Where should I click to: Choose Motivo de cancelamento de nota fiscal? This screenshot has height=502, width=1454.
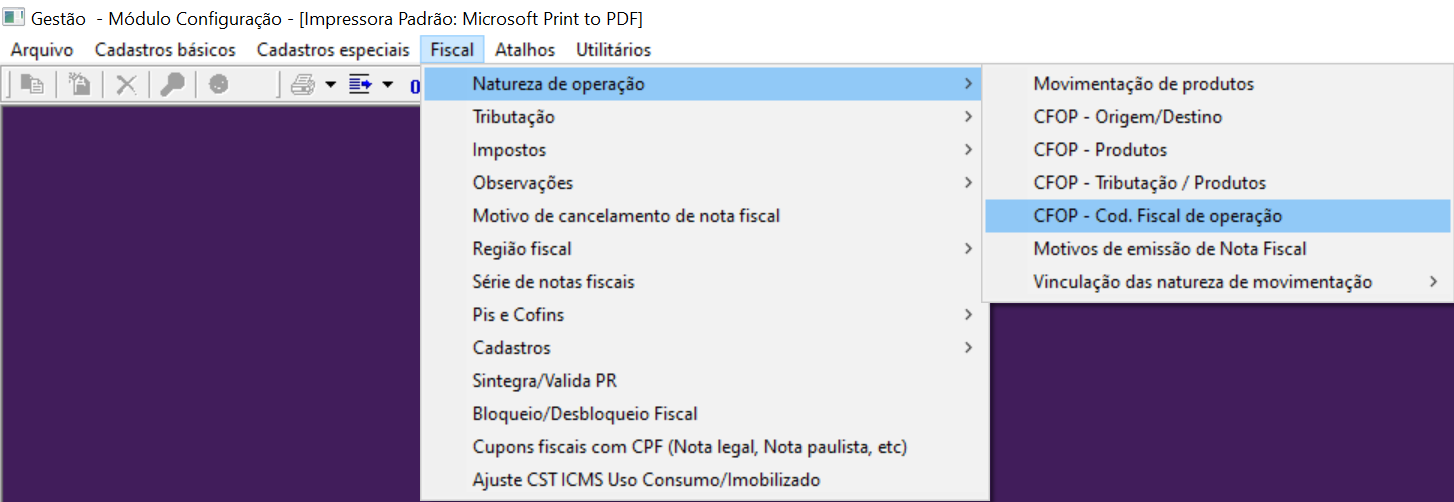coord(626,216)
